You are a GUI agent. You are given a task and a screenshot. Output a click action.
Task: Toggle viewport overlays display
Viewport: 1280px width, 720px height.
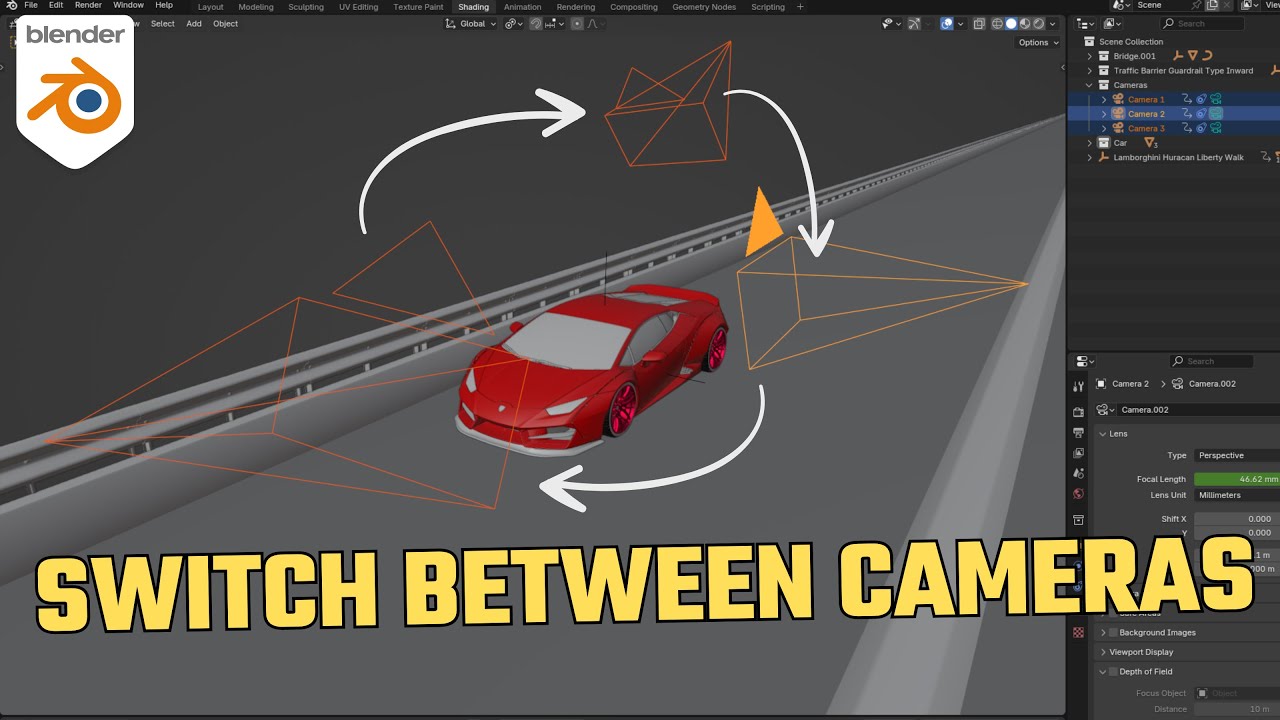click(946, 23)
